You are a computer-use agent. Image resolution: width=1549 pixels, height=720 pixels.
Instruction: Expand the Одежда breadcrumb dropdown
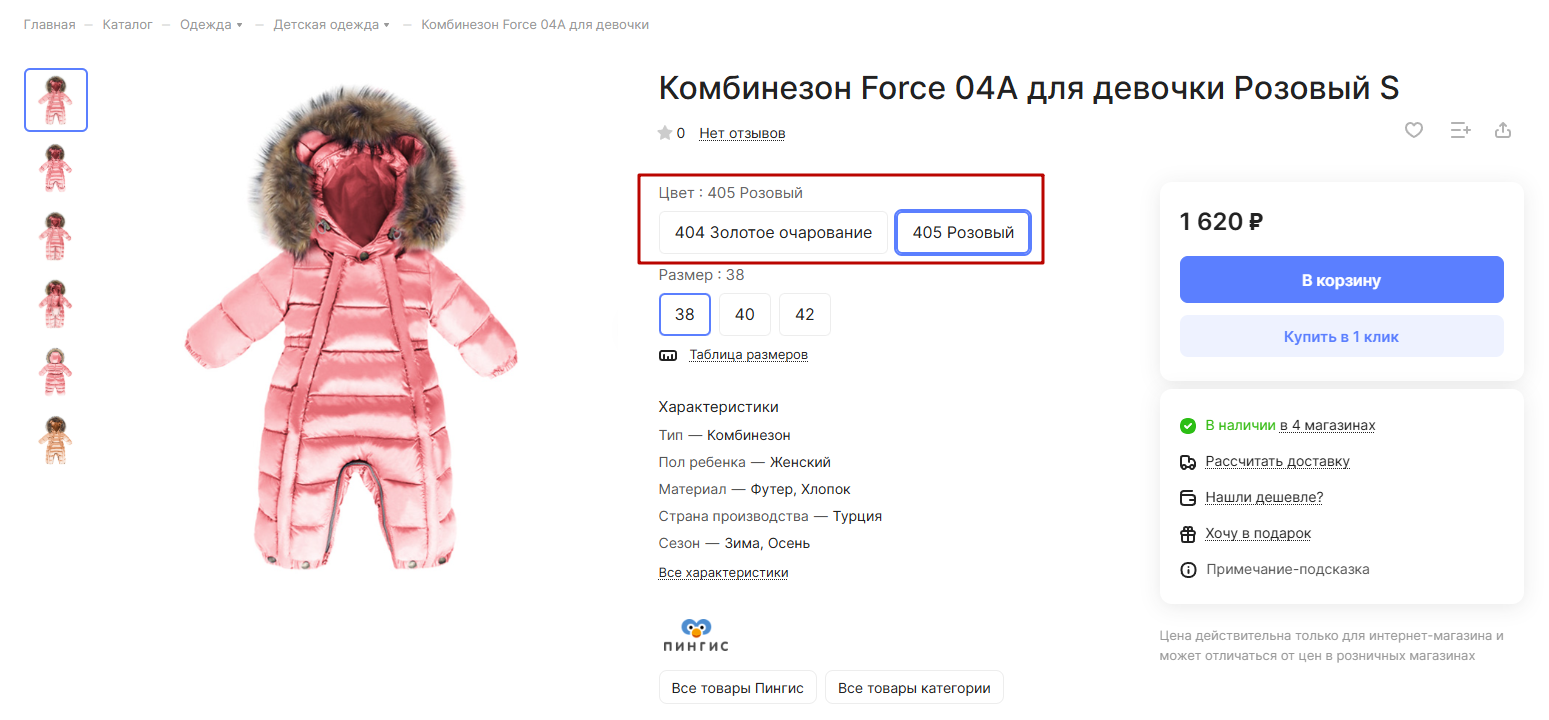[240, 25]
